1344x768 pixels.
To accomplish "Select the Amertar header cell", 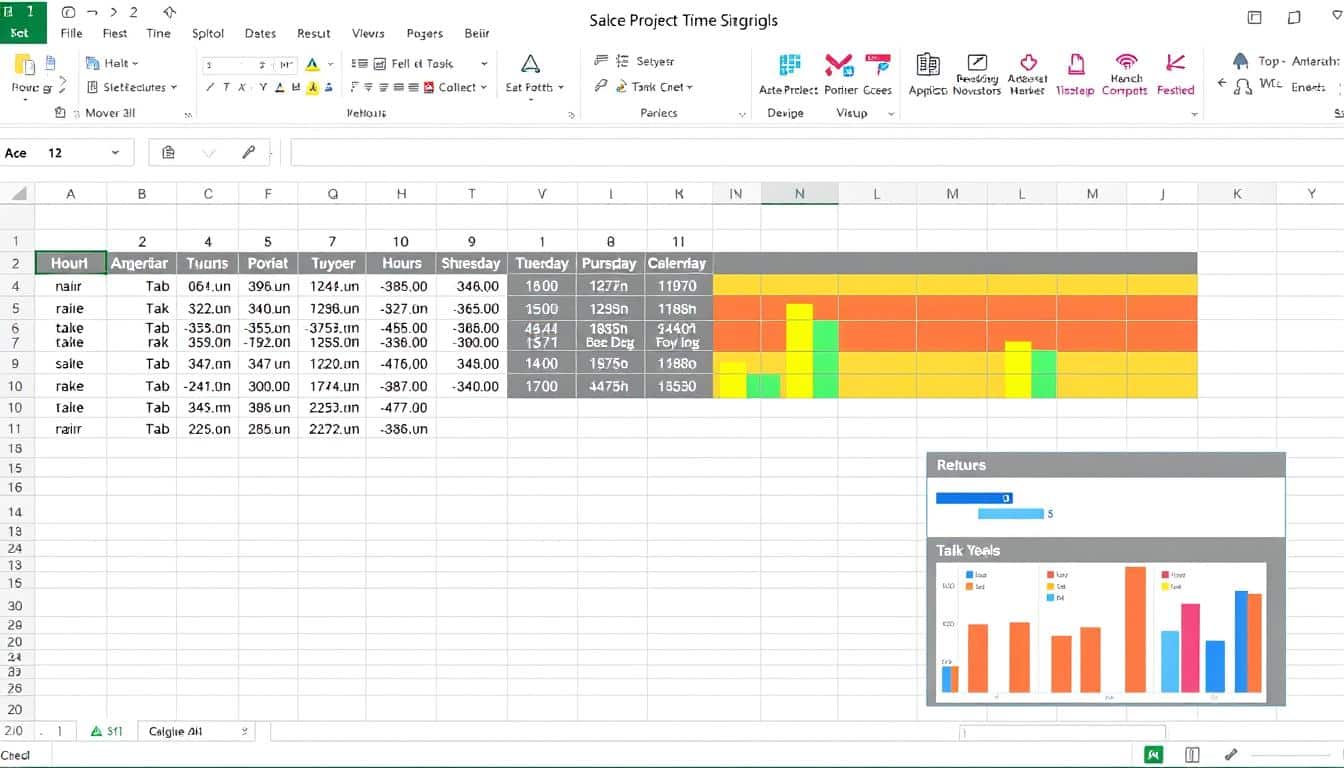I will [142, 263].
